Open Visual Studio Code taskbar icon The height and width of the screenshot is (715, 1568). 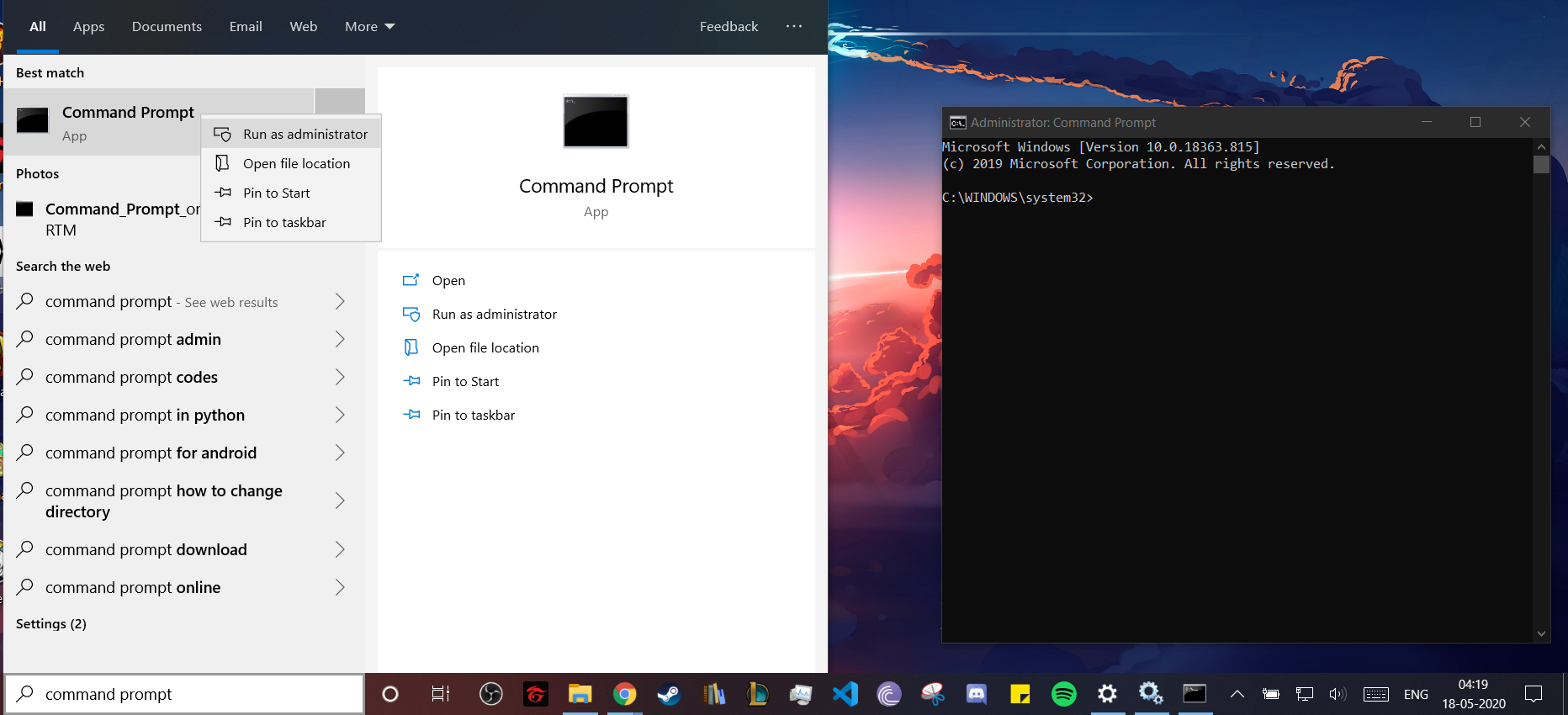pos(845,694)
